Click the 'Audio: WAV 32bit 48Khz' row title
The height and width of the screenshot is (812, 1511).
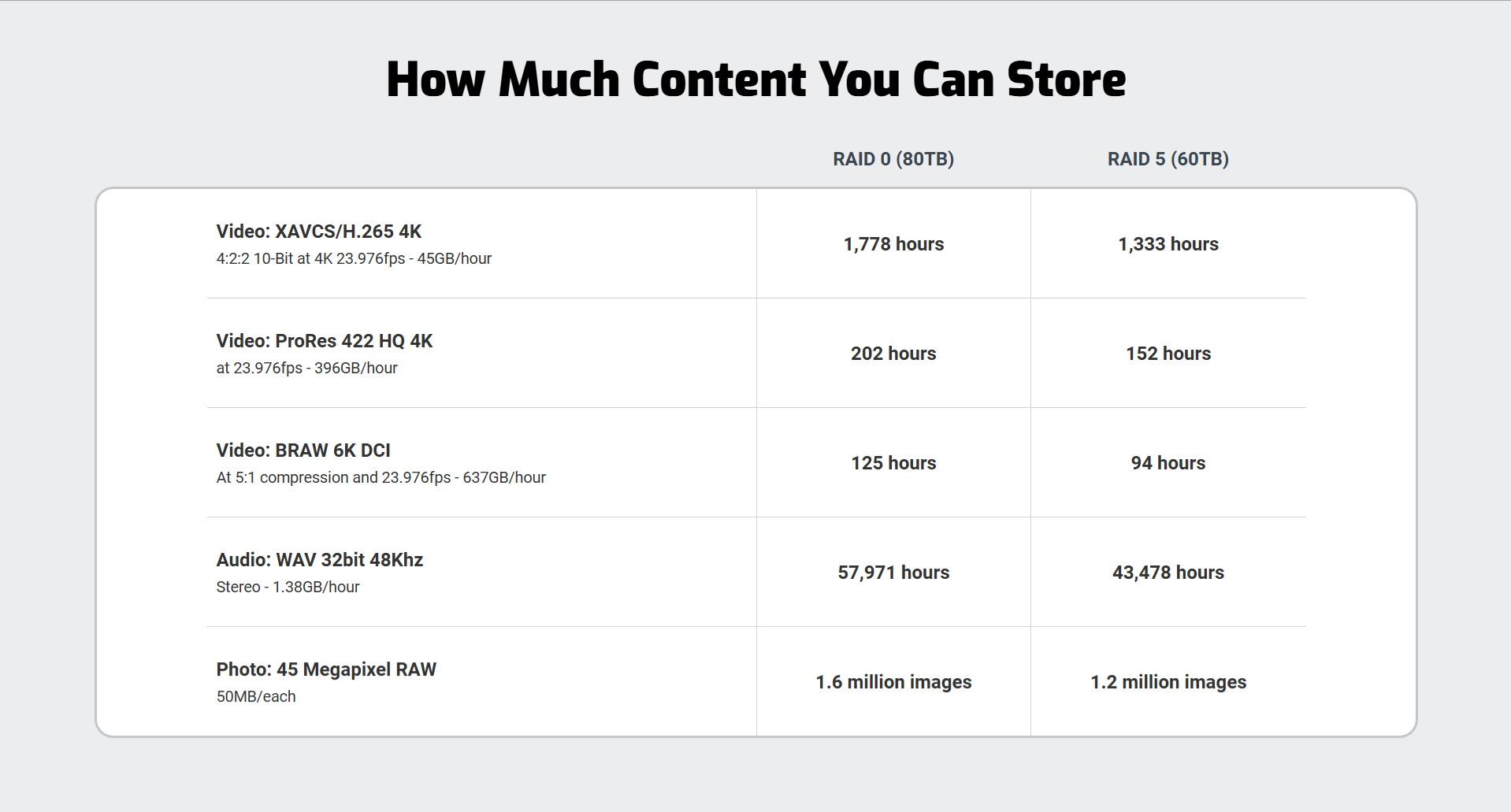[320, 560]
